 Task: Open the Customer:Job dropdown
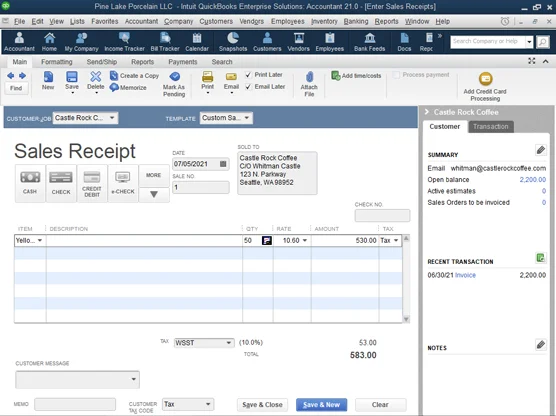point(112,118)
